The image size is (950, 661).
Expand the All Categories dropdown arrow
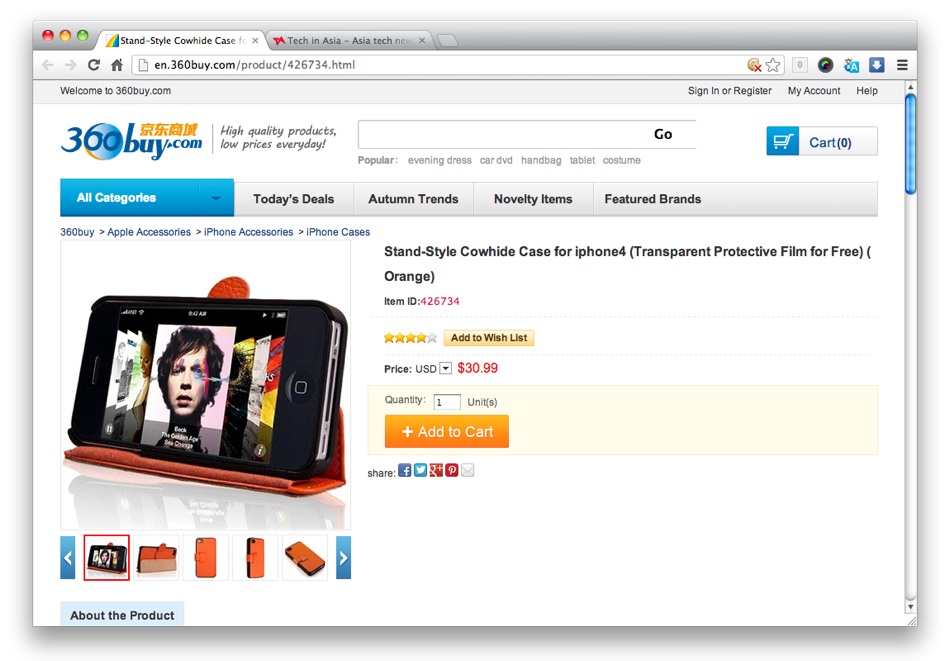click(216, 198)
